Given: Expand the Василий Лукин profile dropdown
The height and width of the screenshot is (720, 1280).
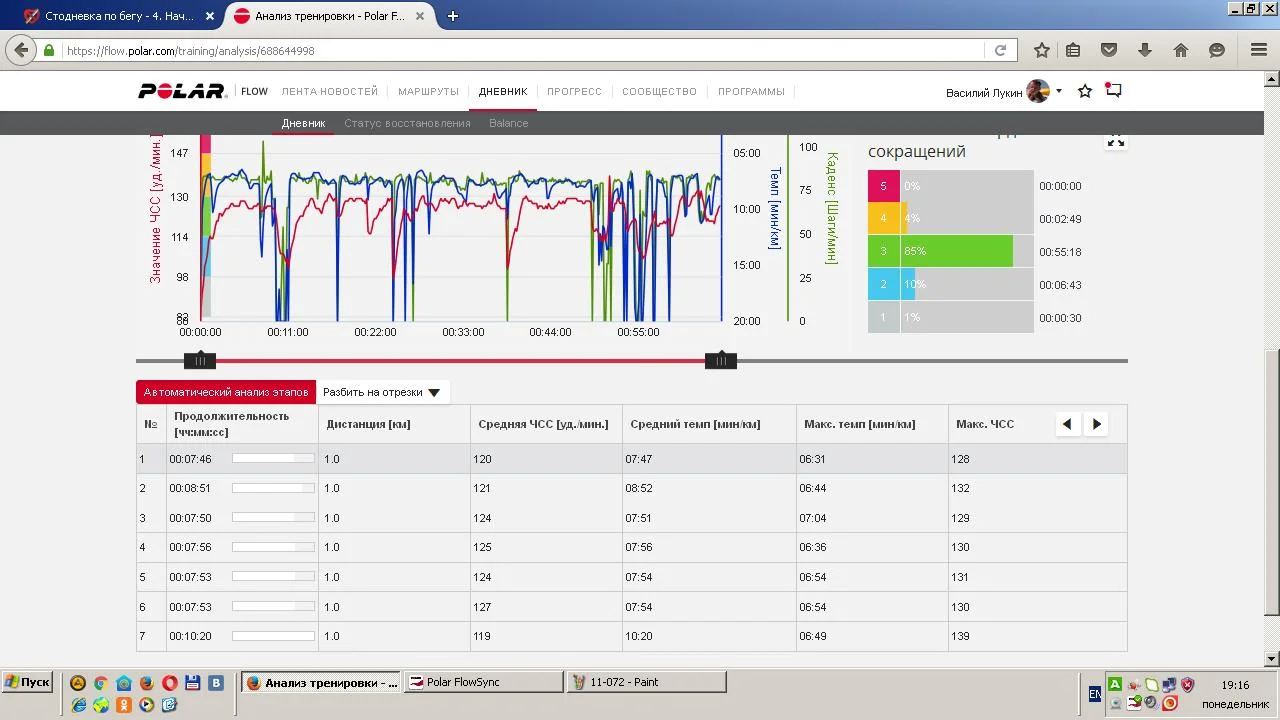Looking at the screenshot, I should (x=1059, y=92).
